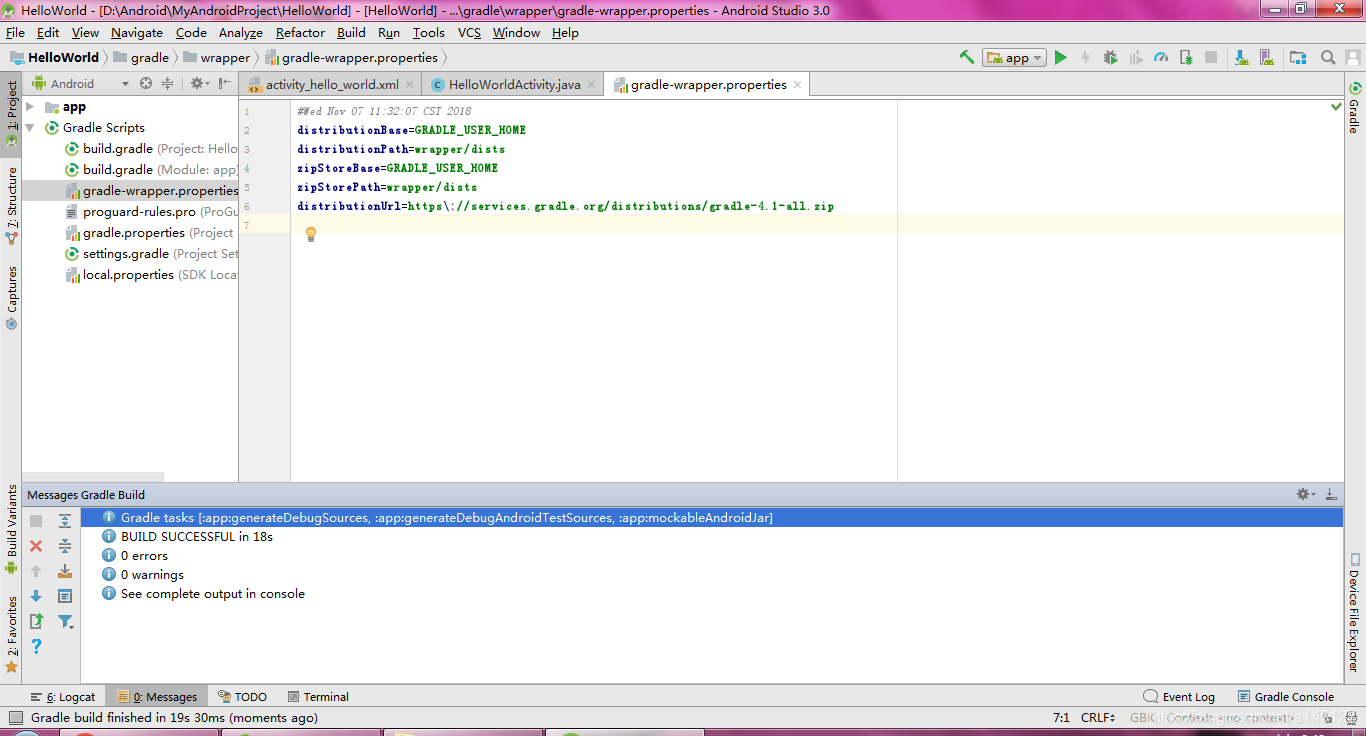1366x736 pixels.
Task: Open the Android Profiler gauge icon
Action: 1160,57
